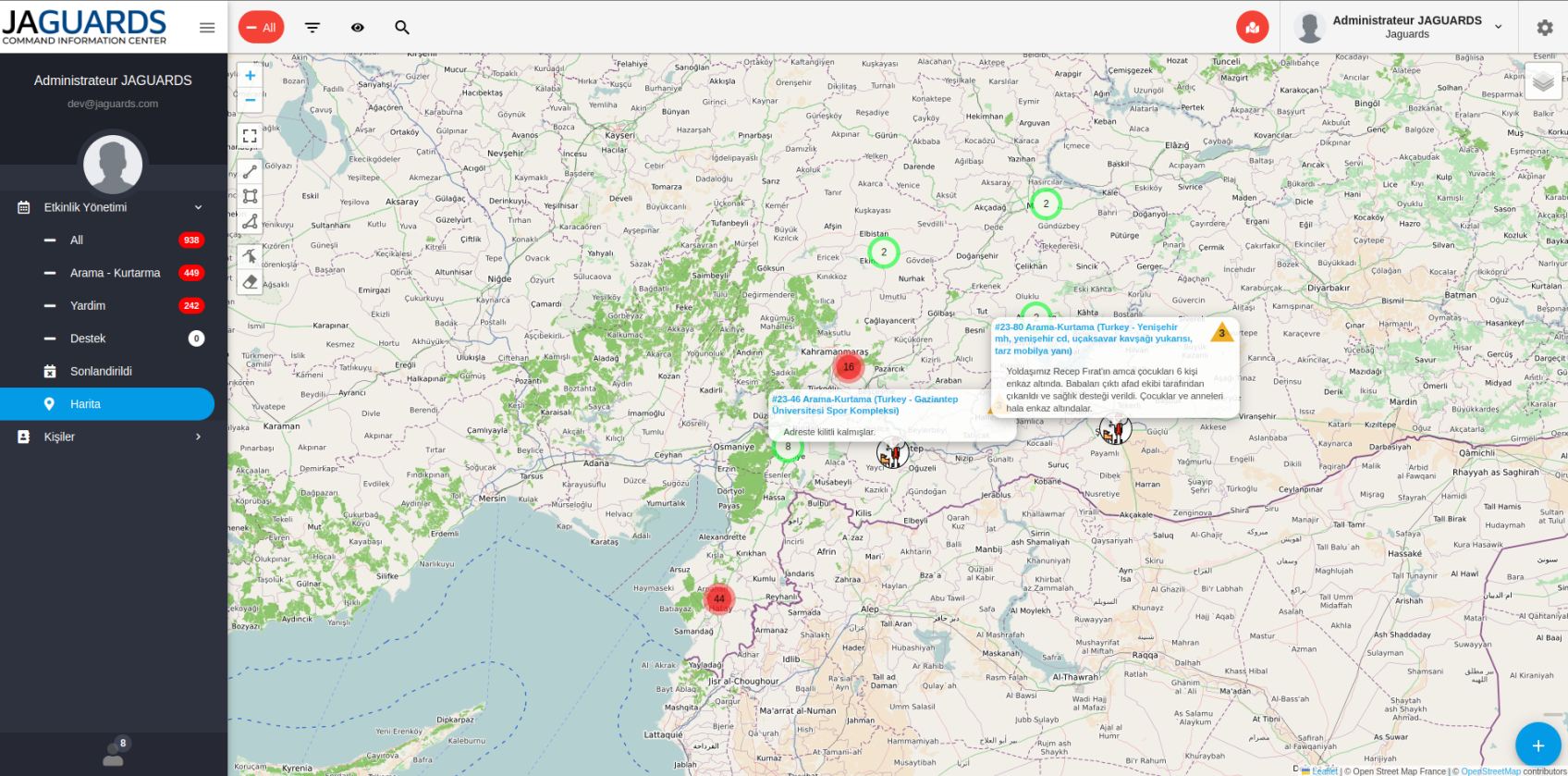Image resolution: width=1568 pixels, height=776 pixels.
Task: Open the map layers control
Action: click(1543, 82)
